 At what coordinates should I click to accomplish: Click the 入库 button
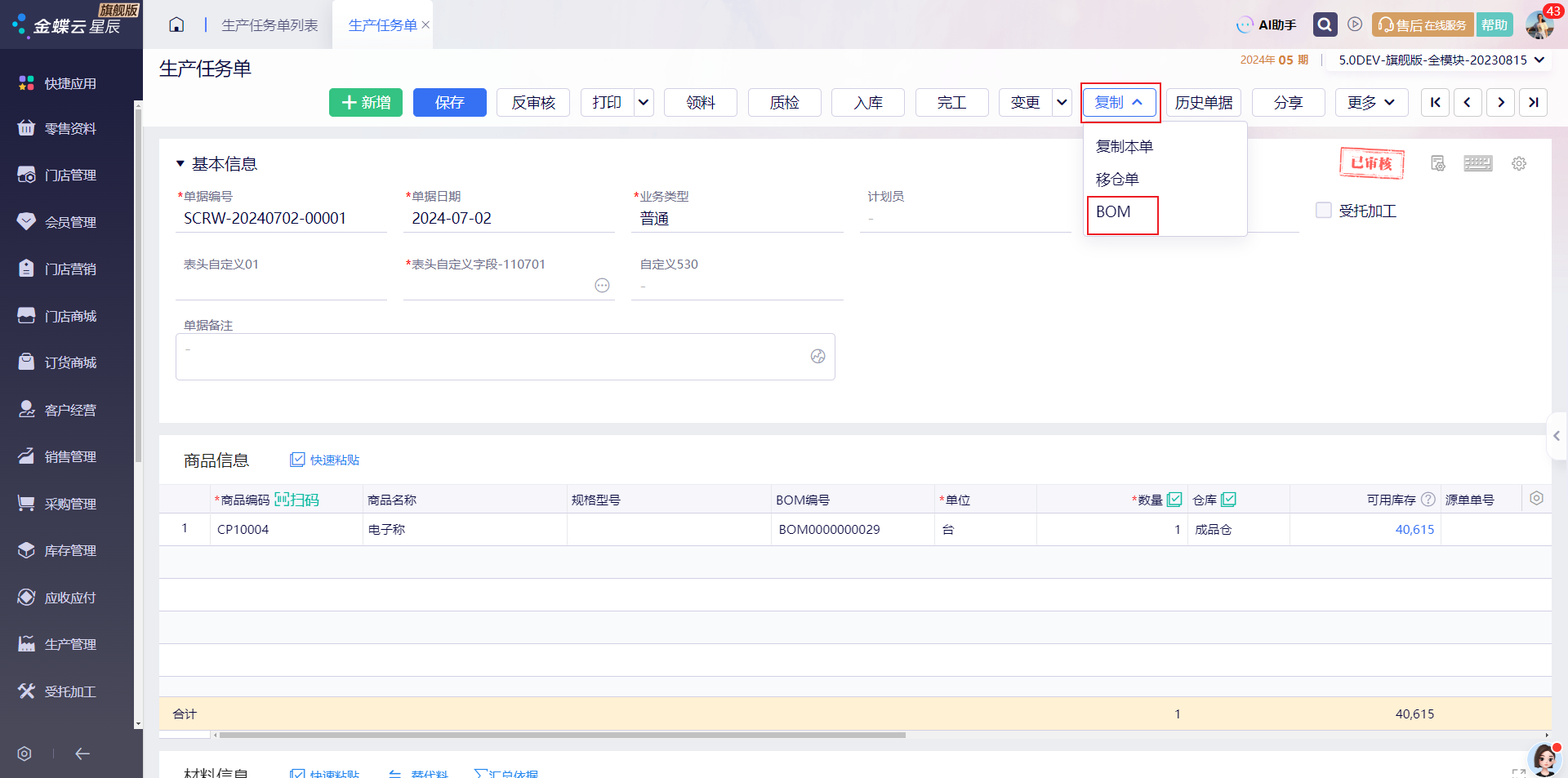(868, 102)
